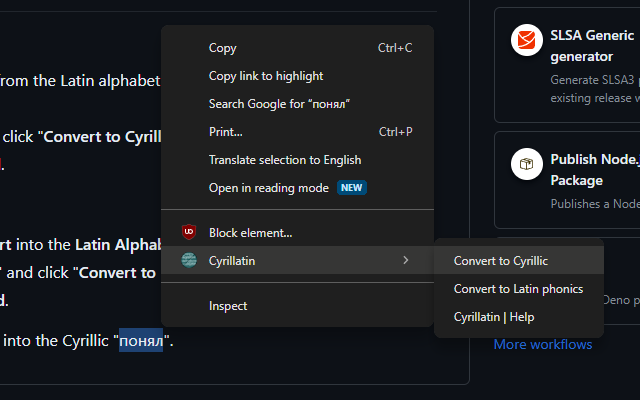Expand the Cyrillatin submenu arrow
Image resolution: width=640 pixels, height=400 pixels.
(x=405, y=261)
